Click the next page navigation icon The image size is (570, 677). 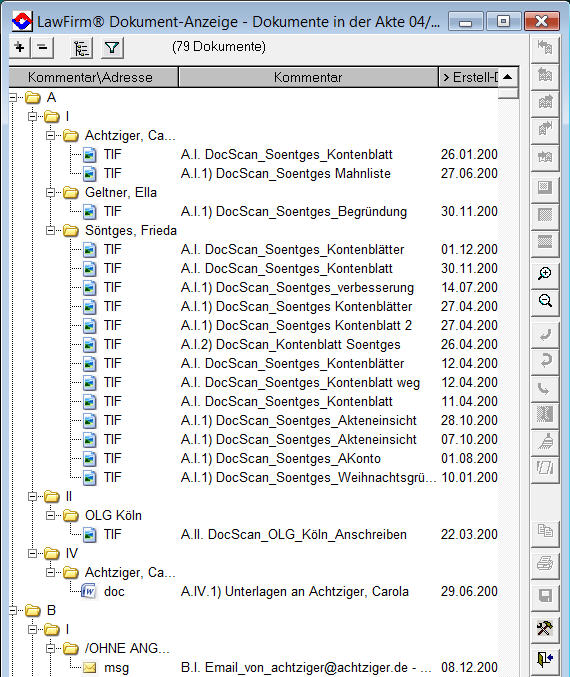(x=545, y=102)
